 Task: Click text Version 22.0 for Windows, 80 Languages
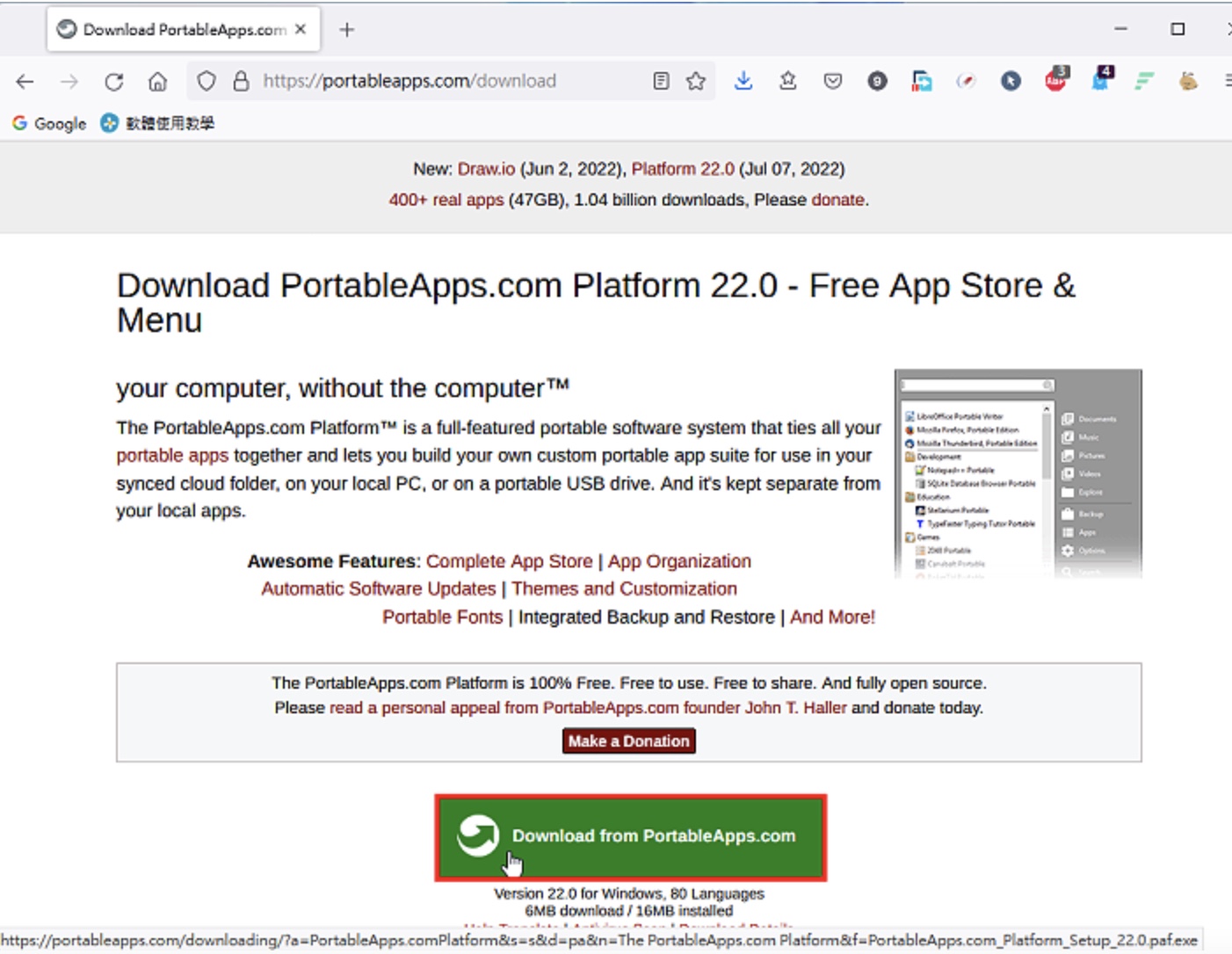point(629,893)
